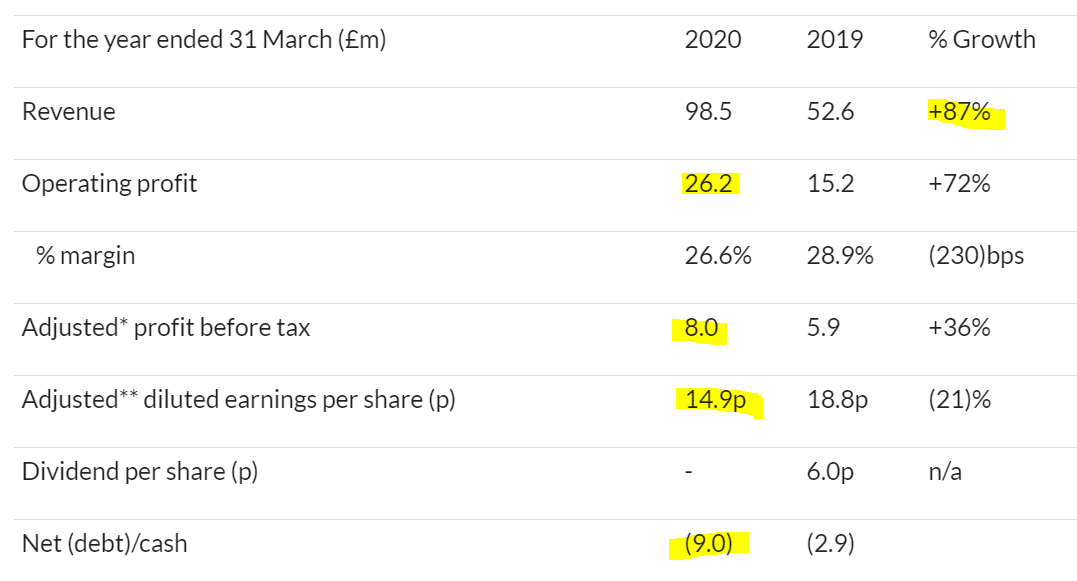Click Adjusted** diluted earnings per share label
The height and width of the screenshot is (581, 1077).
click(x=238, y=399)
